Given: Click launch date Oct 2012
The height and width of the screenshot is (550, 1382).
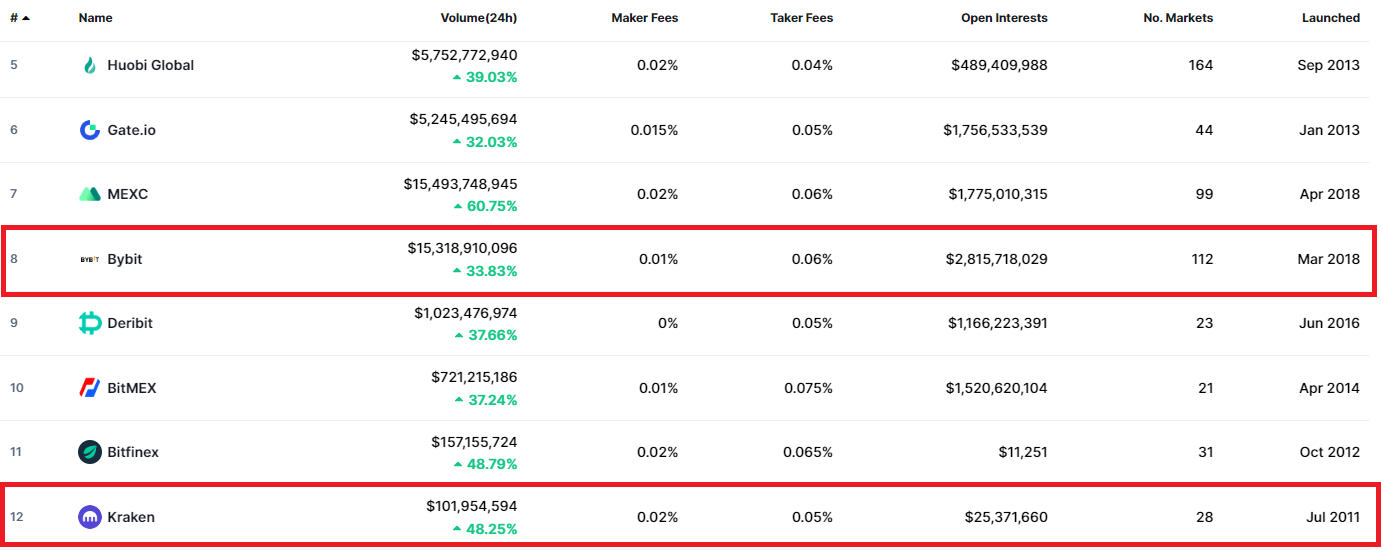Looking at the screenshot, I should (x=1330, y=452).
